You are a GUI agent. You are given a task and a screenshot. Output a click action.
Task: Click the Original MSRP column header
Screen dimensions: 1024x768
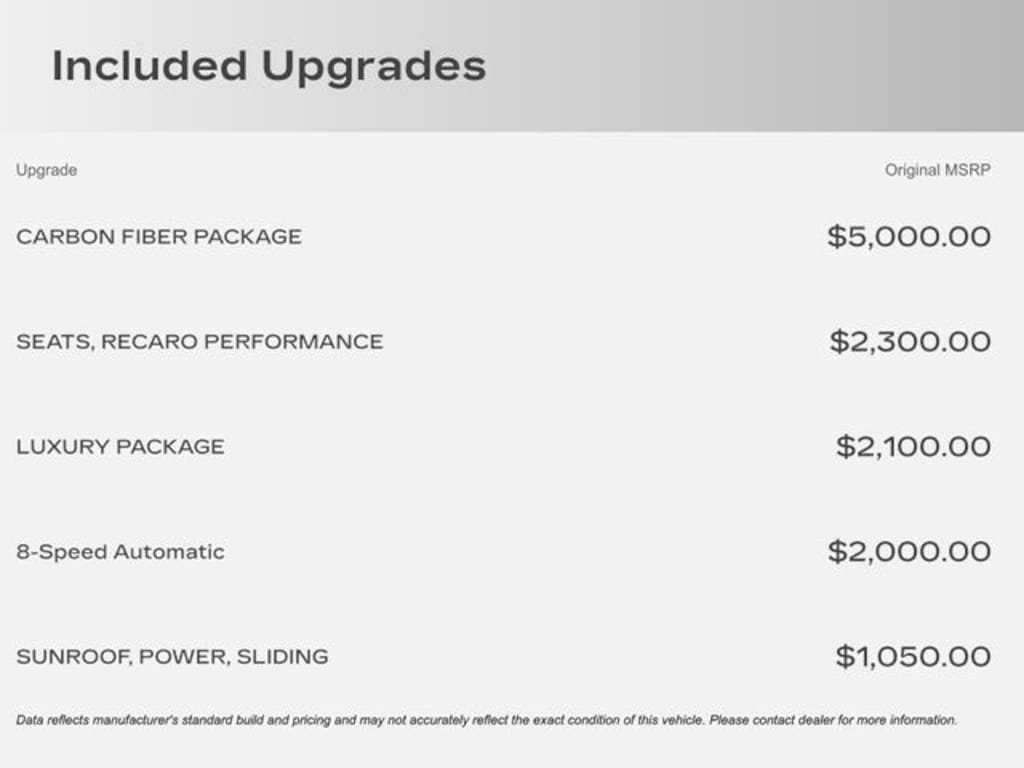[x=937, y=170]
